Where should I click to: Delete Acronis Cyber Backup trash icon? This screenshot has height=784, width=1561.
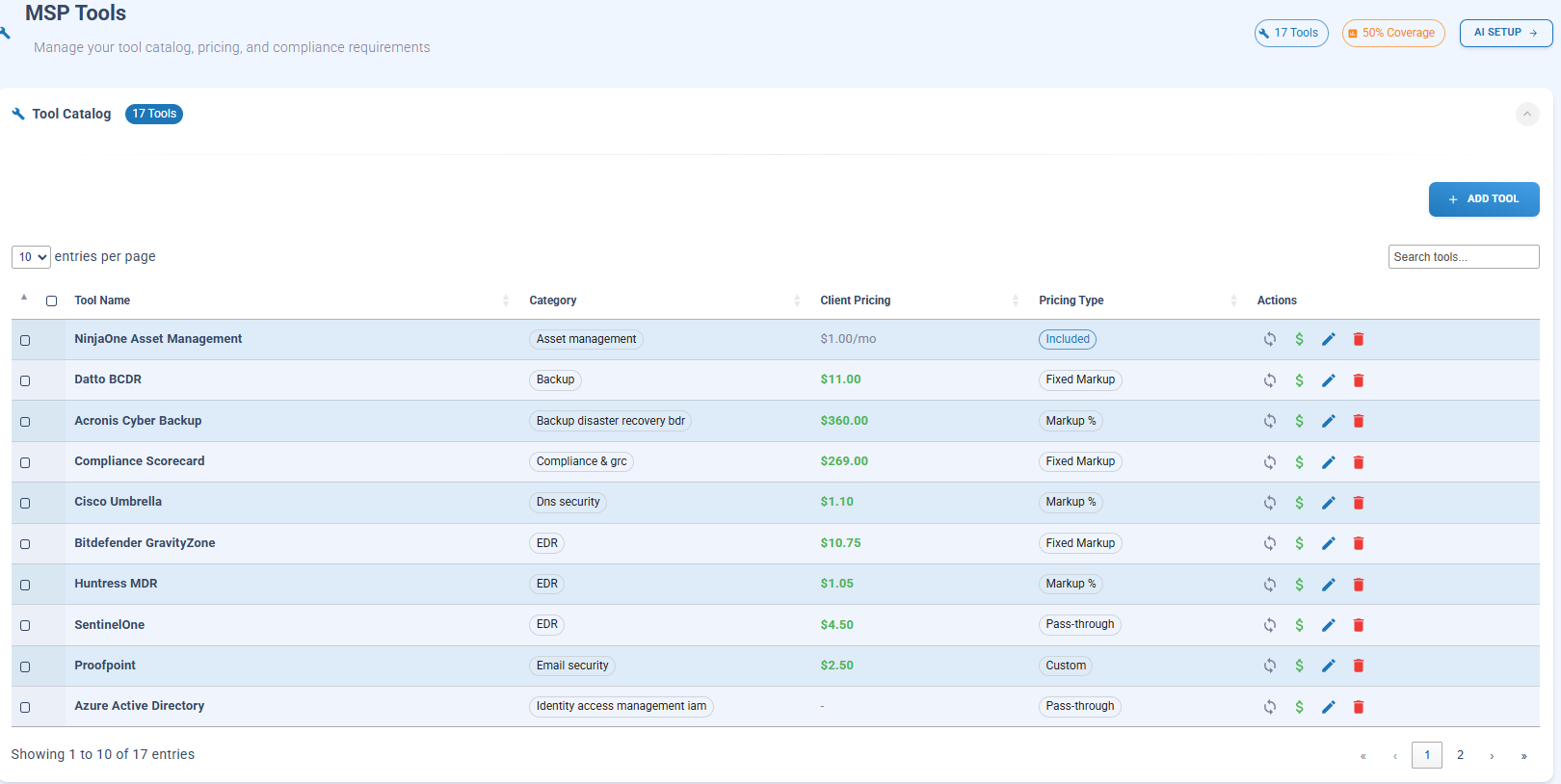[1359, 421]
